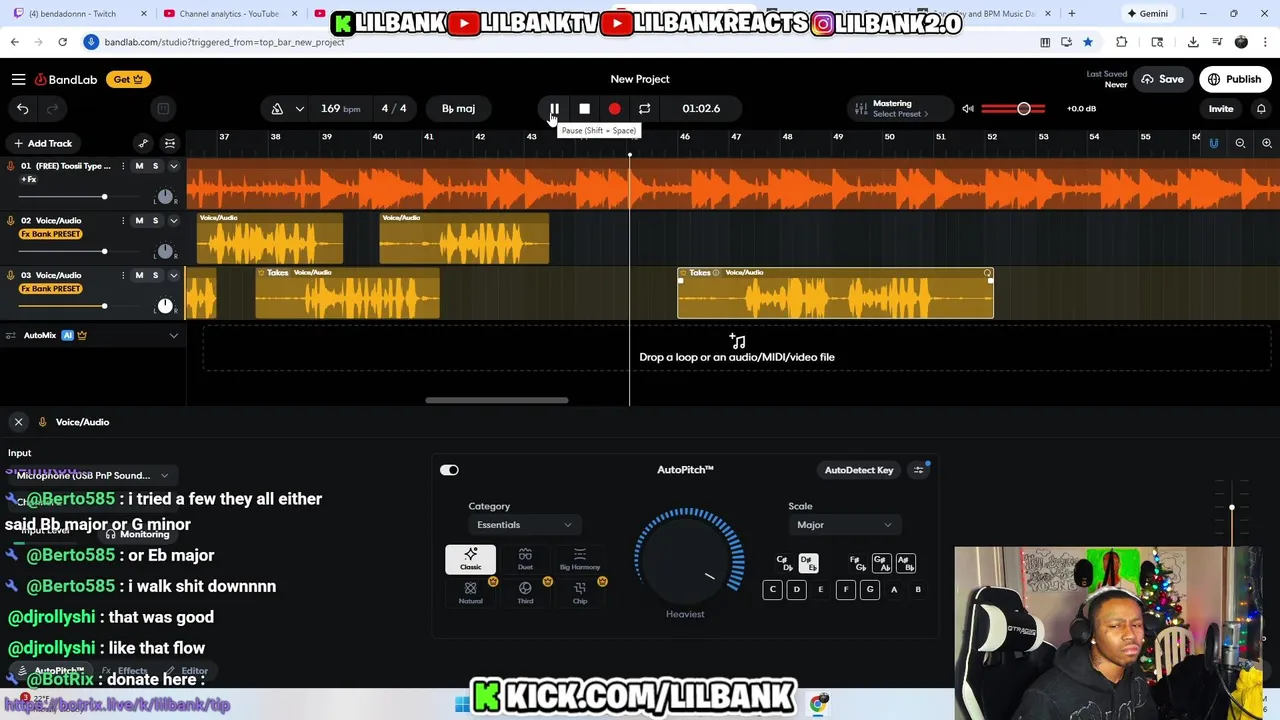Click Add Track button
The width and height of the screenshot is (1280, 720).
tap(43, 143)
